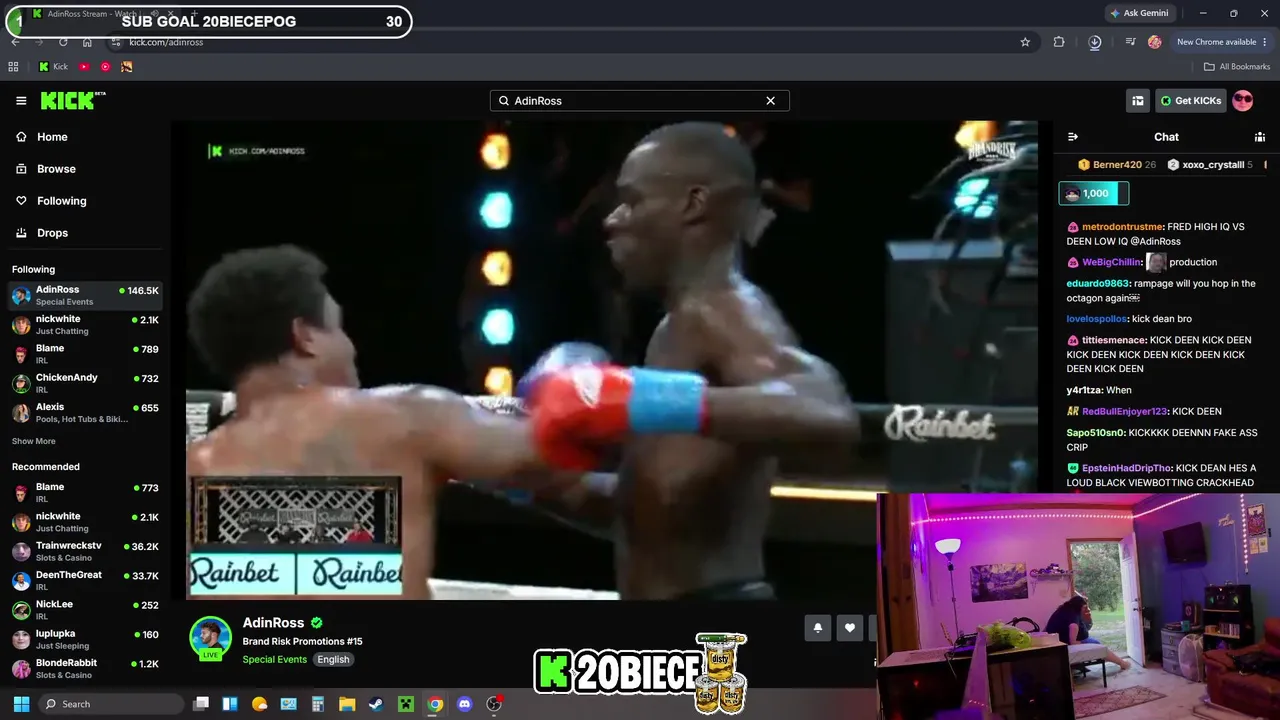The image size is (1280, 720).
Task: Click the Get KICKs button
Action: [x=1191, y=101]
